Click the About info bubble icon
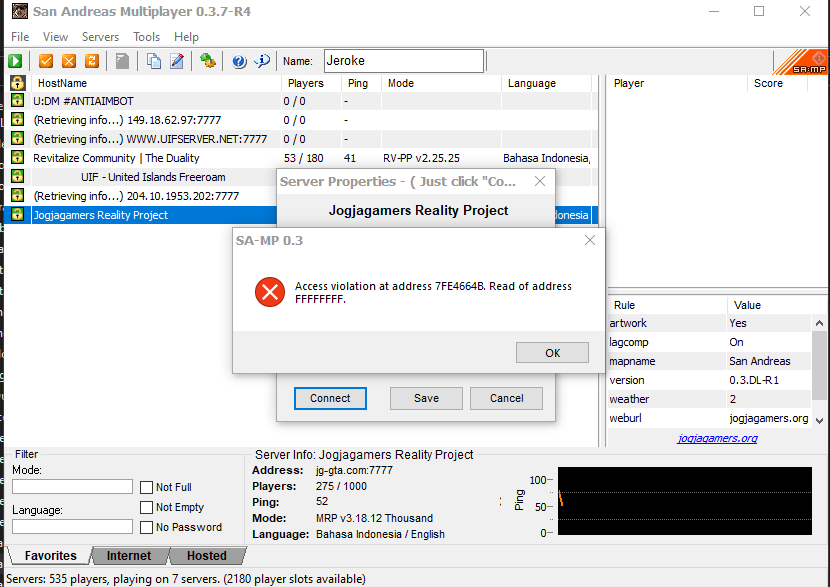 [262, 61]
